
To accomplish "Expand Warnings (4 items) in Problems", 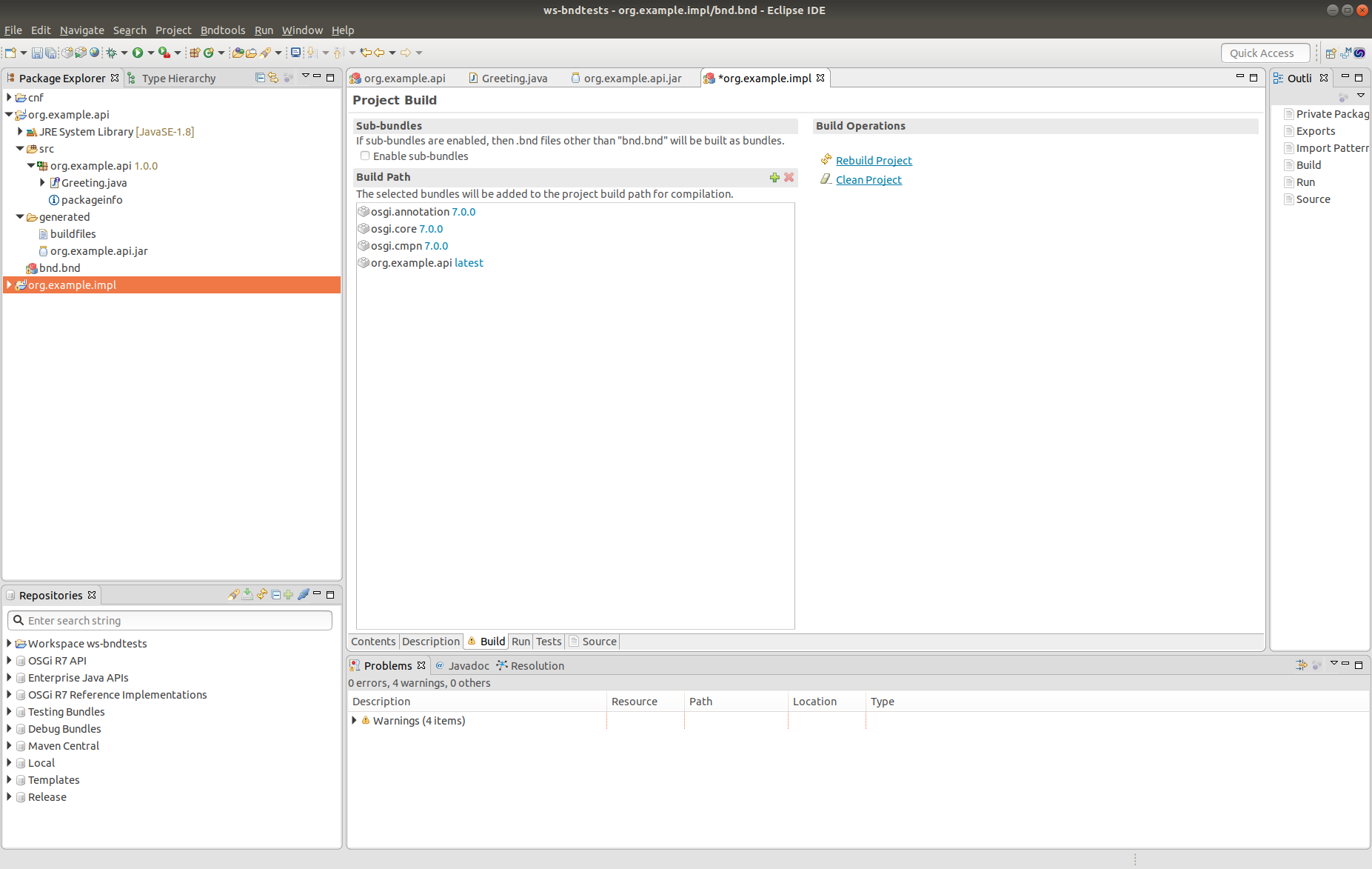I will pyautogui.click(x=355, y=720).
